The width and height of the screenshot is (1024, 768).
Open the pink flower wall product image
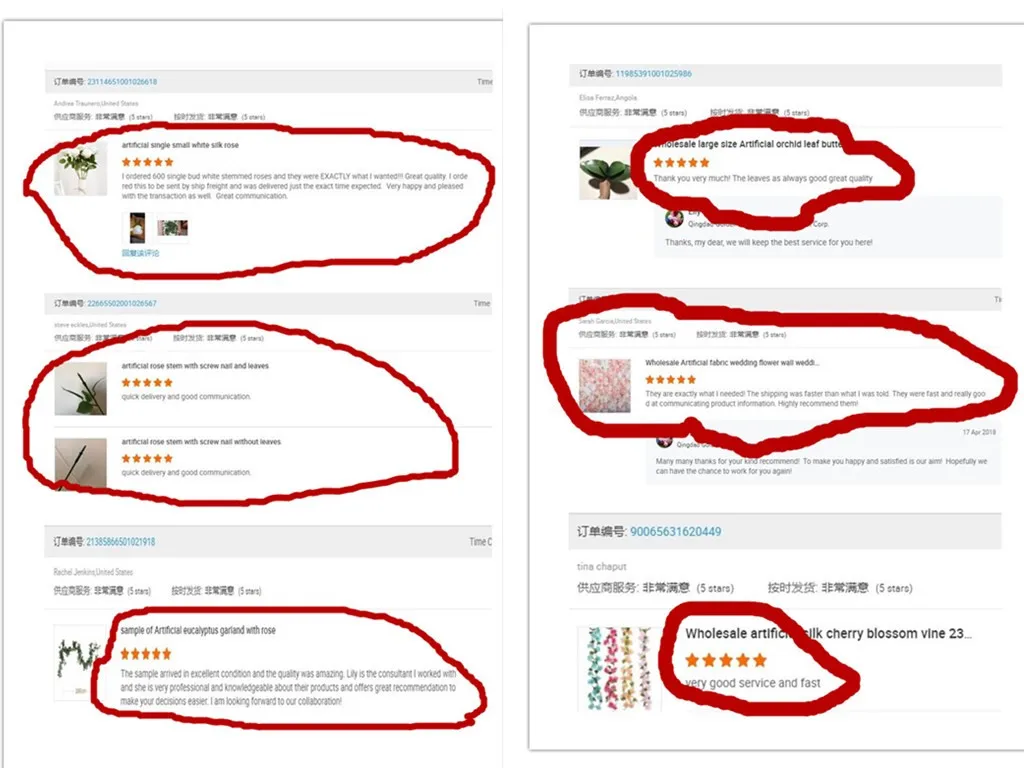605,385
